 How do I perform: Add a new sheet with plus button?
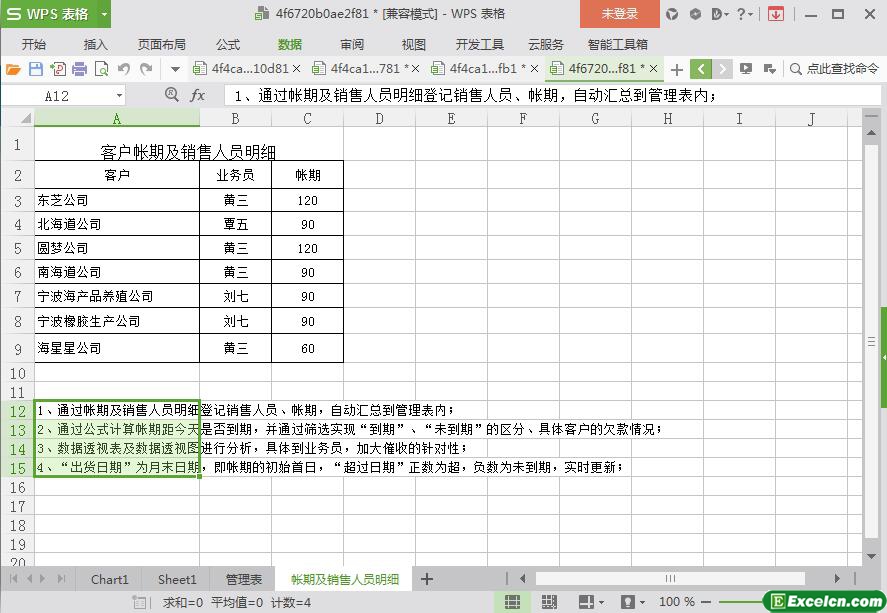tap(427, 579)
